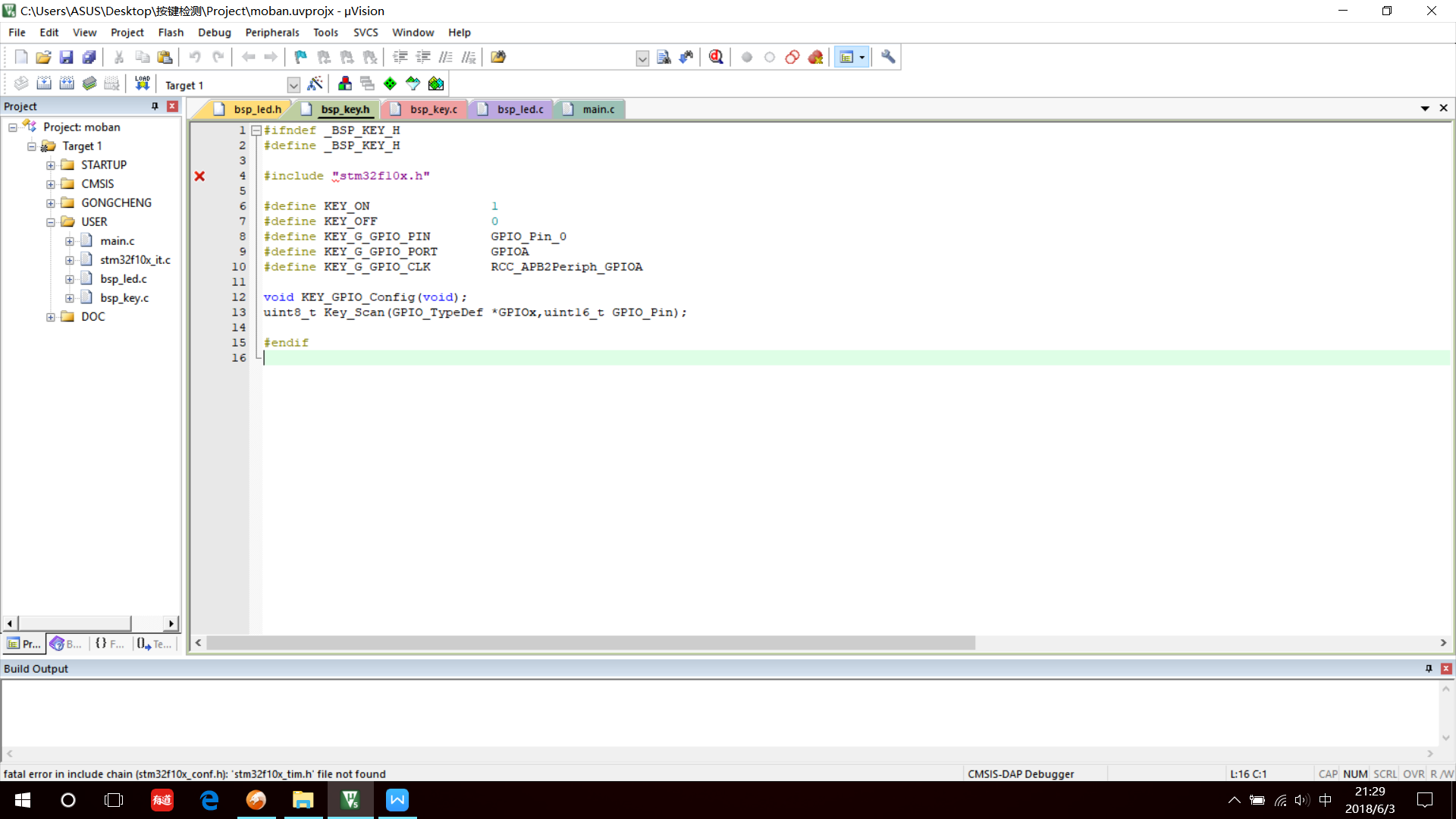Select bsp_key.c in project tree

pyautogui.click(x=124, y=298)
